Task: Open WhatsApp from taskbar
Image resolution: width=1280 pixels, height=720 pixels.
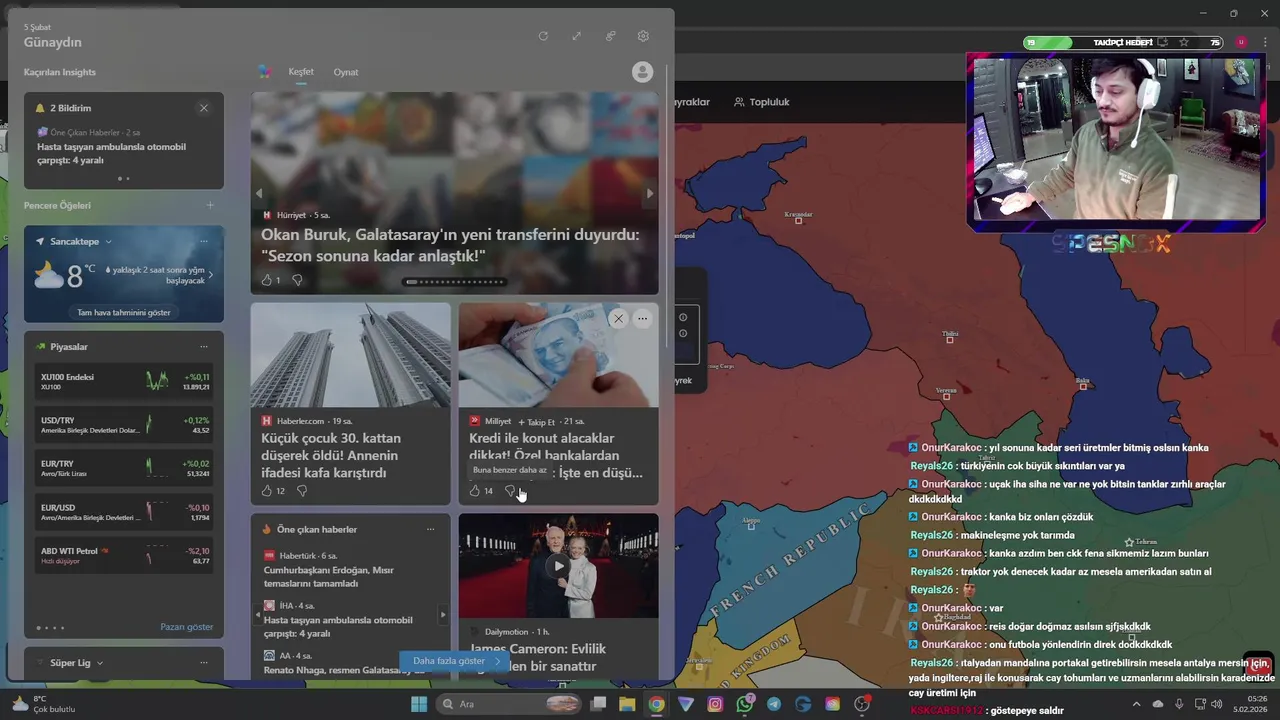Action: [x=744, y=704]
